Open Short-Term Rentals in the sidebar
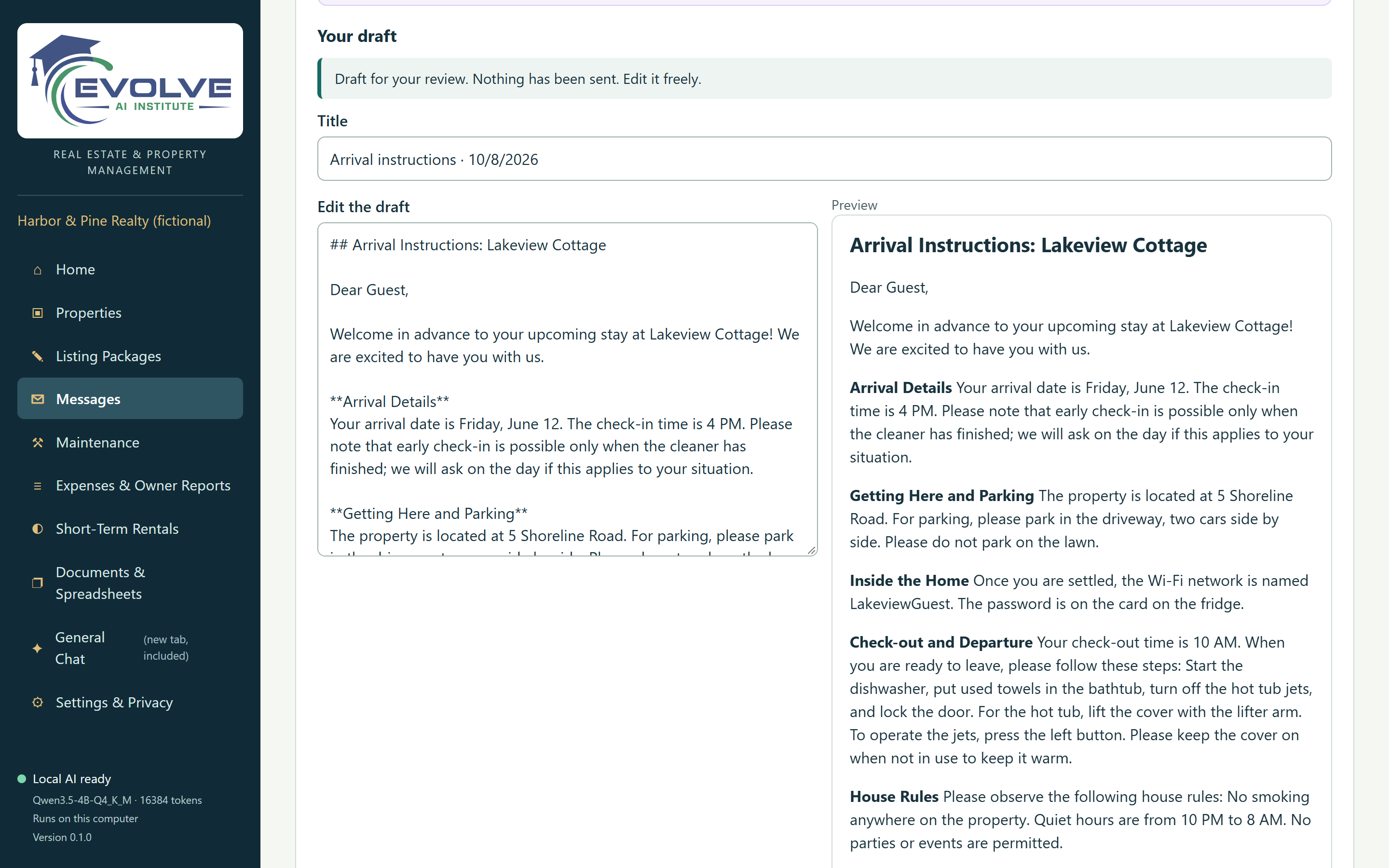 coord(130,529)
